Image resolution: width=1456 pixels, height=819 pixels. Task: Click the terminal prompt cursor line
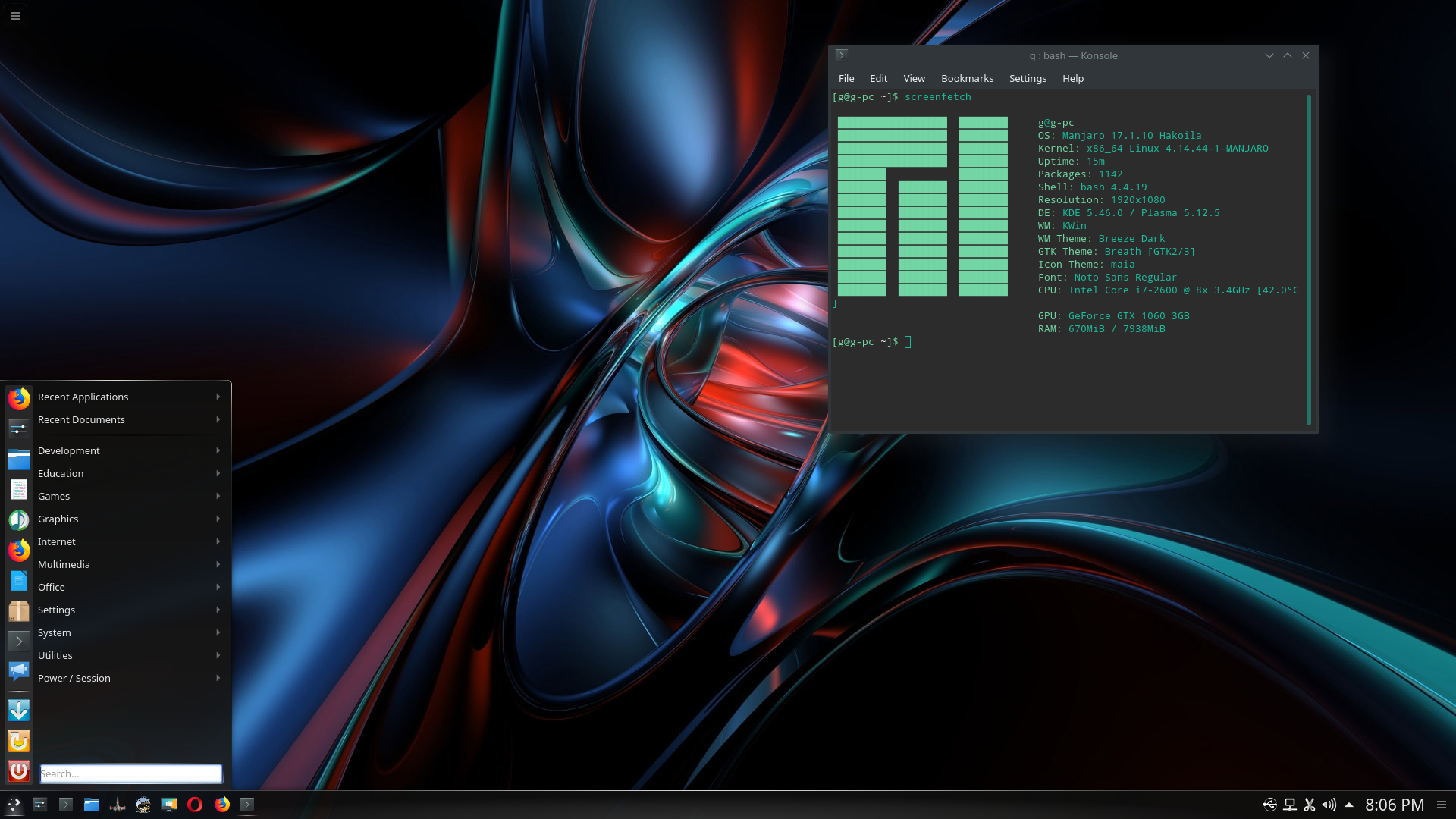(872, 342)
